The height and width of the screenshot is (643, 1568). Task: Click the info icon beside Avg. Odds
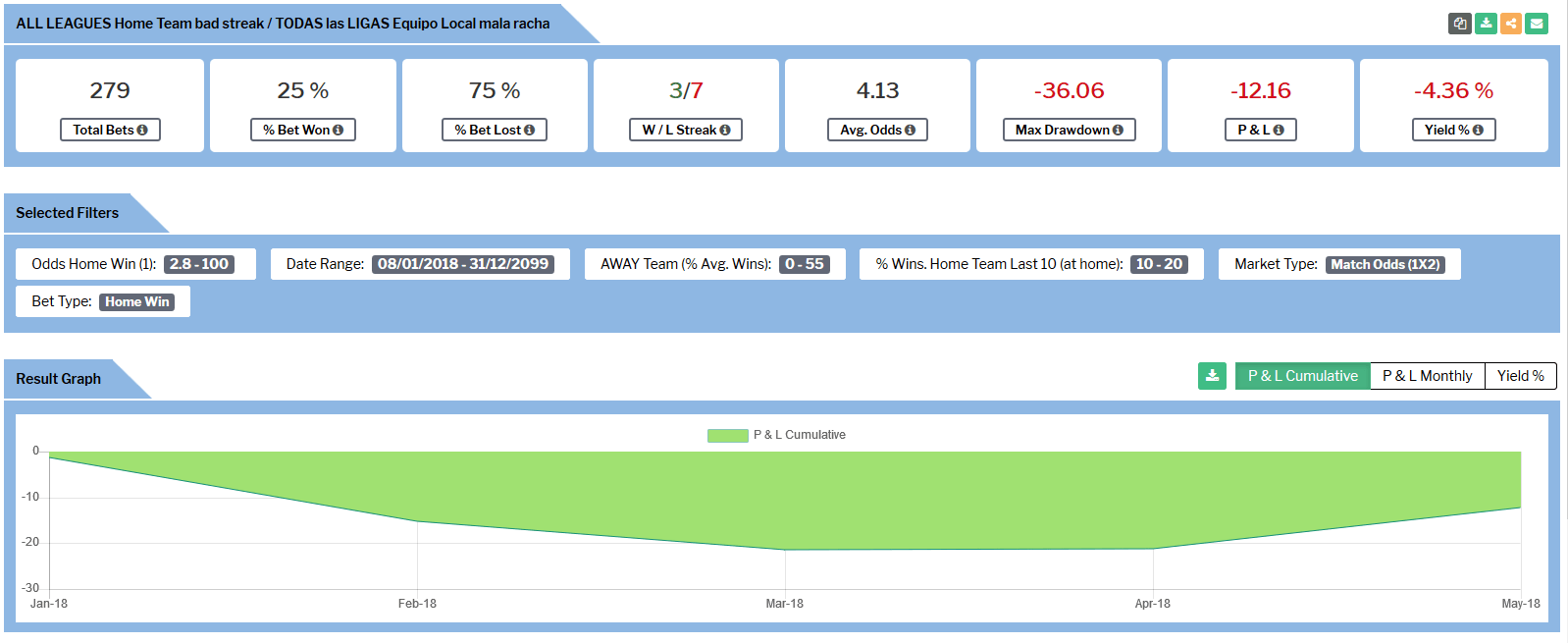(911, 130)
